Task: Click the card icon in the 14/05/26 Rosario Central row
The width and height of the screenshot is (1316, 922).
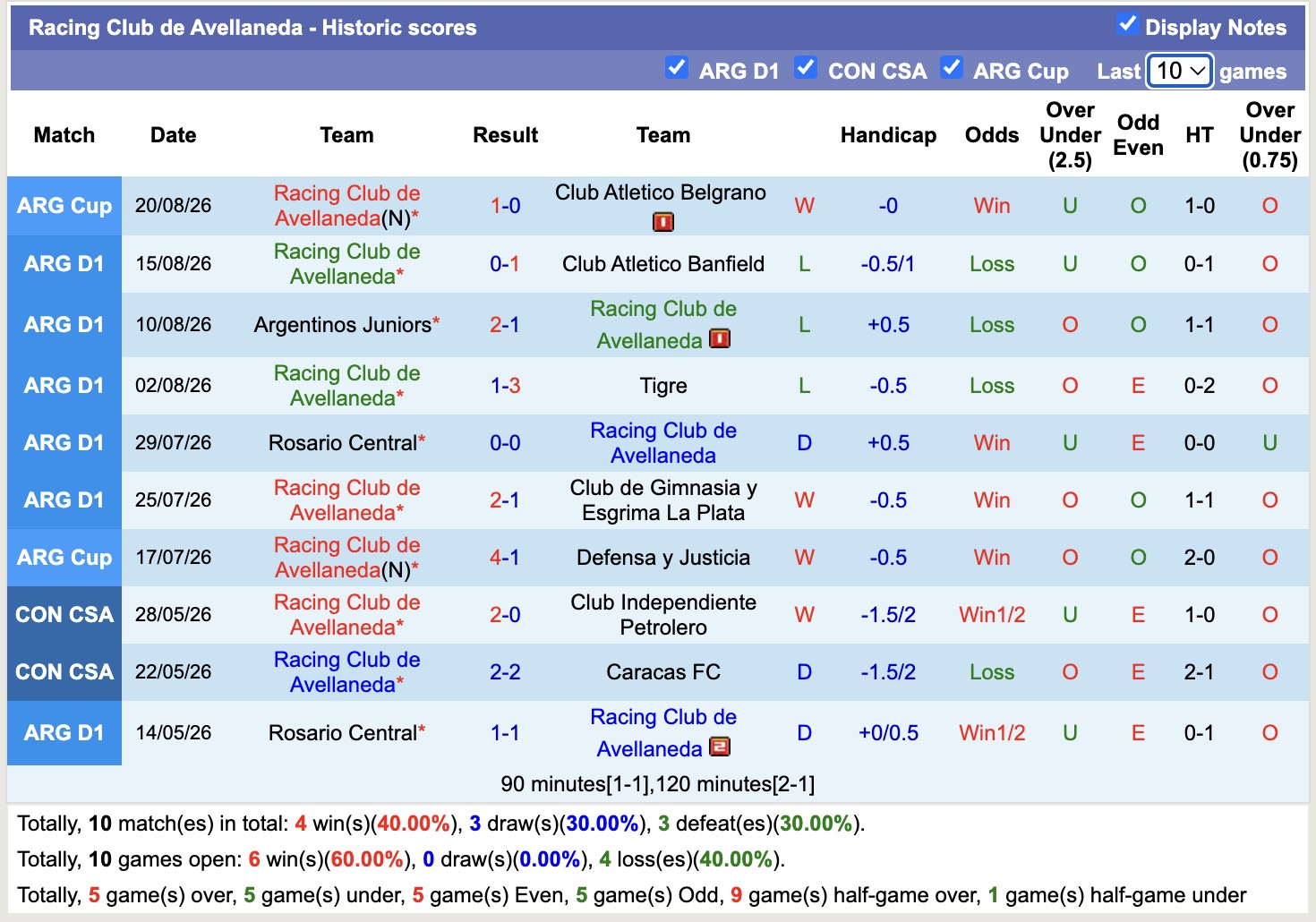Action: point(720,747)
